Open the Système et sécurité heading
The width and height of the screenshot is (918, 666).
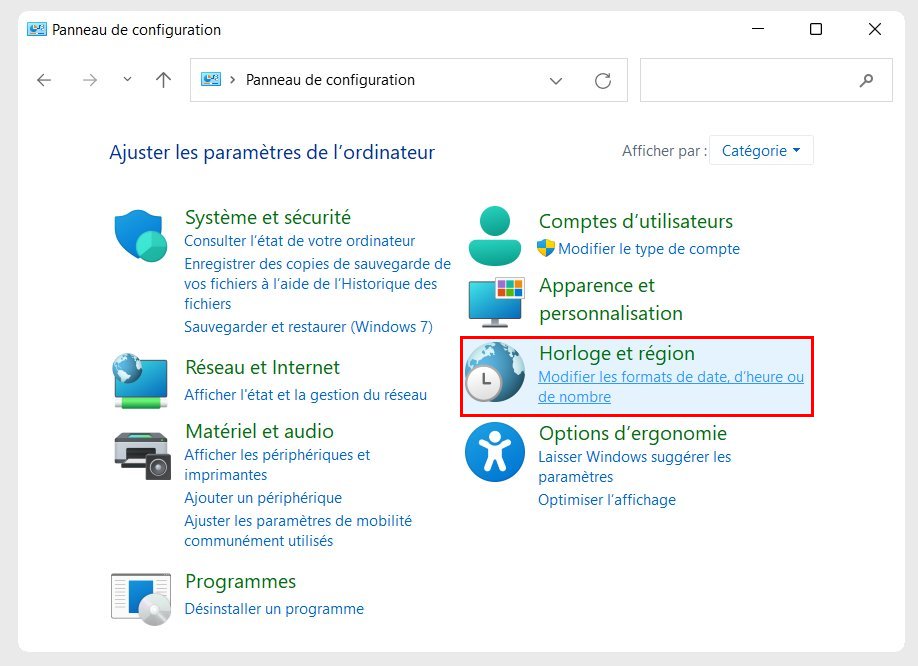pos(268,217)
